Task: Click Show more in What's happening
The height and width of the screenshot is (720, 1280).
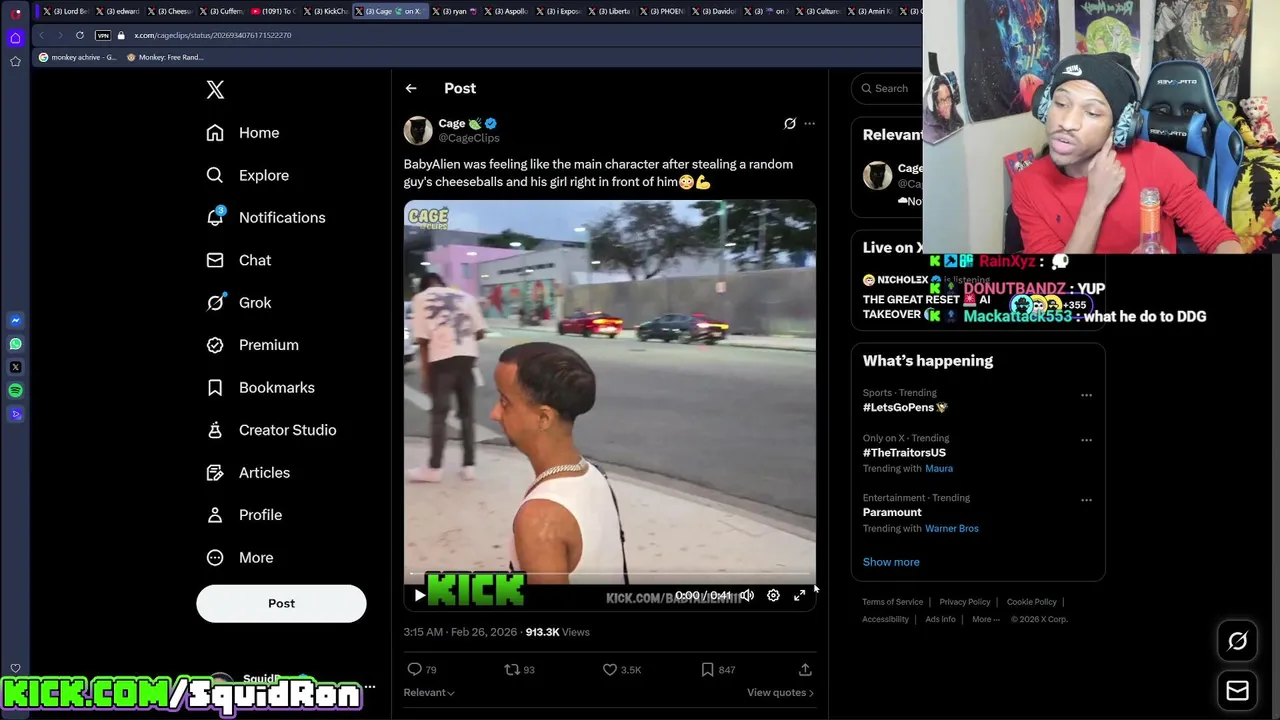Action: coord(891,562)
